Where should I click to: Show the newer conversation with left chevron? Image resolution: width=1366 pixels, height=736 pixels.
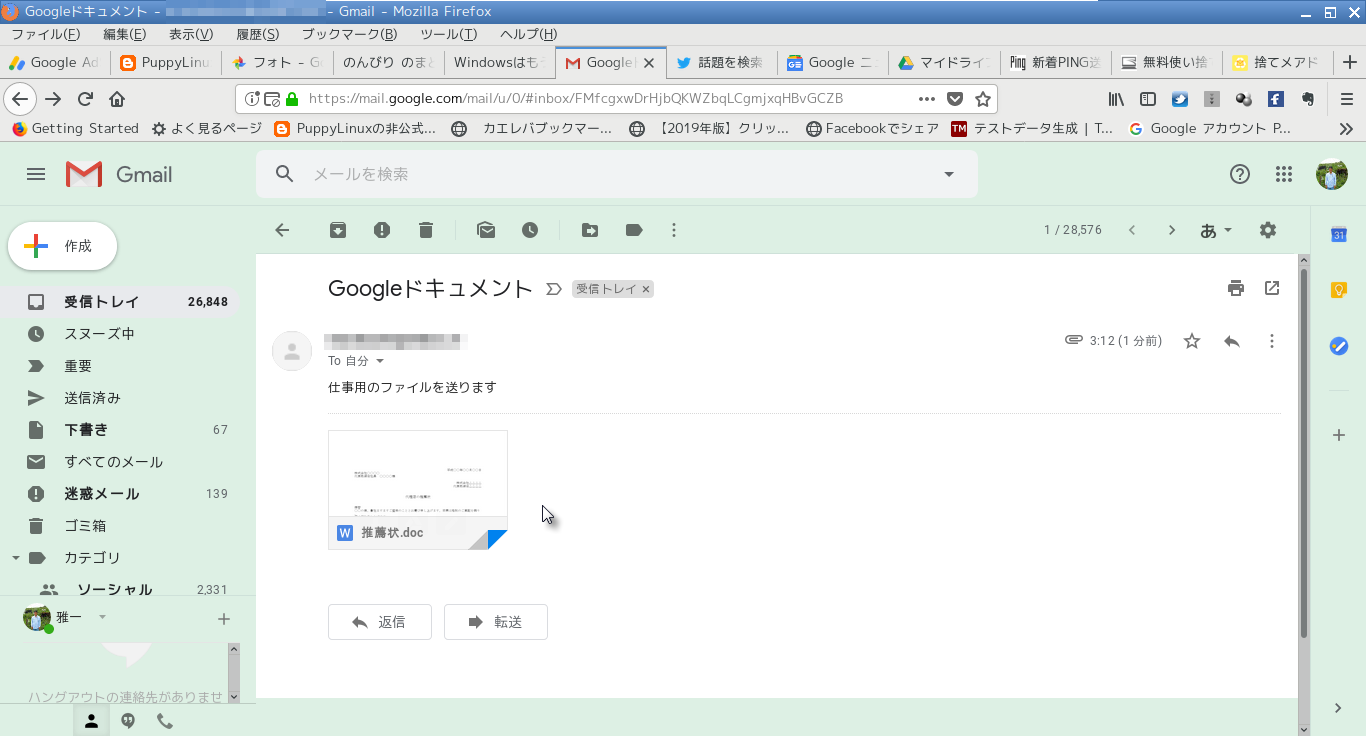pos(1132,230)
